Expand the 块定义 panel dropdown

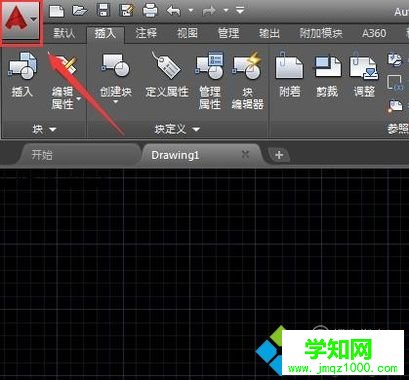196,129
